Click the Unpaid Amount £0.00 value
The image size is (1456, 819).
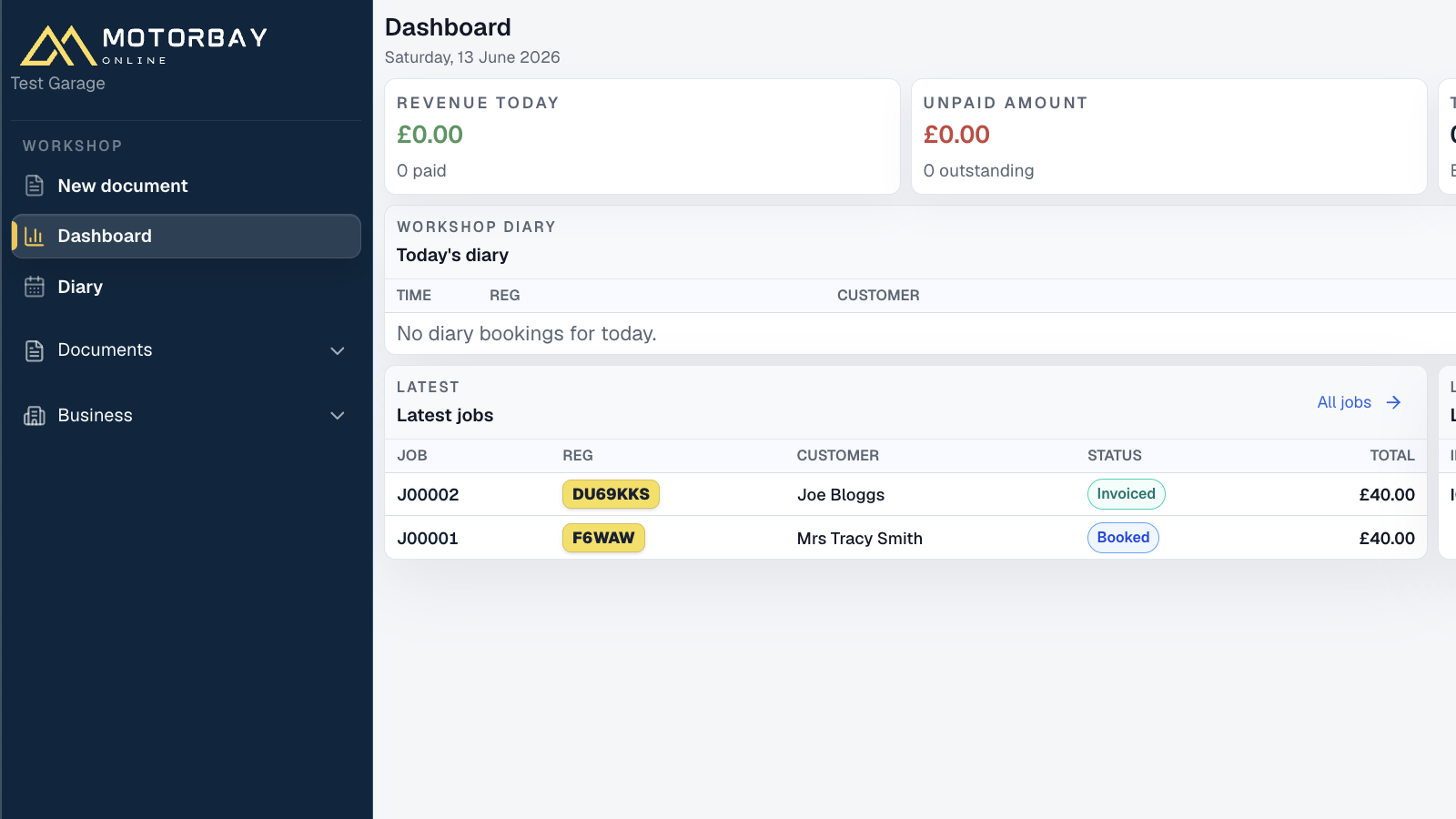tap(956, 135)
